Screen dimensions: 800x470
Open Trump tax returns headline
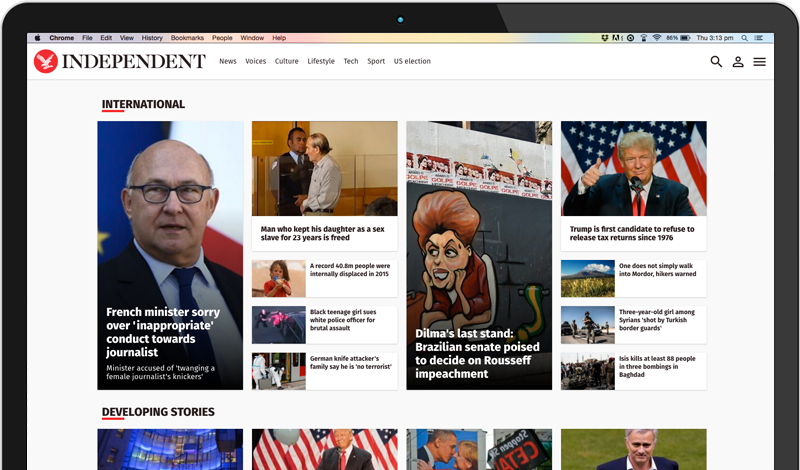(x=632, y=233)
